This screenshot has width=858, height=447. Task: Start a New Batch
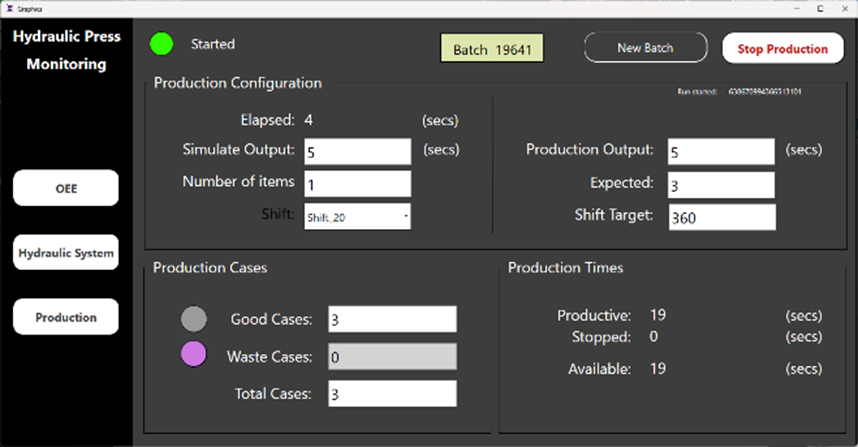pyautogui.click(x=644, y=47)
